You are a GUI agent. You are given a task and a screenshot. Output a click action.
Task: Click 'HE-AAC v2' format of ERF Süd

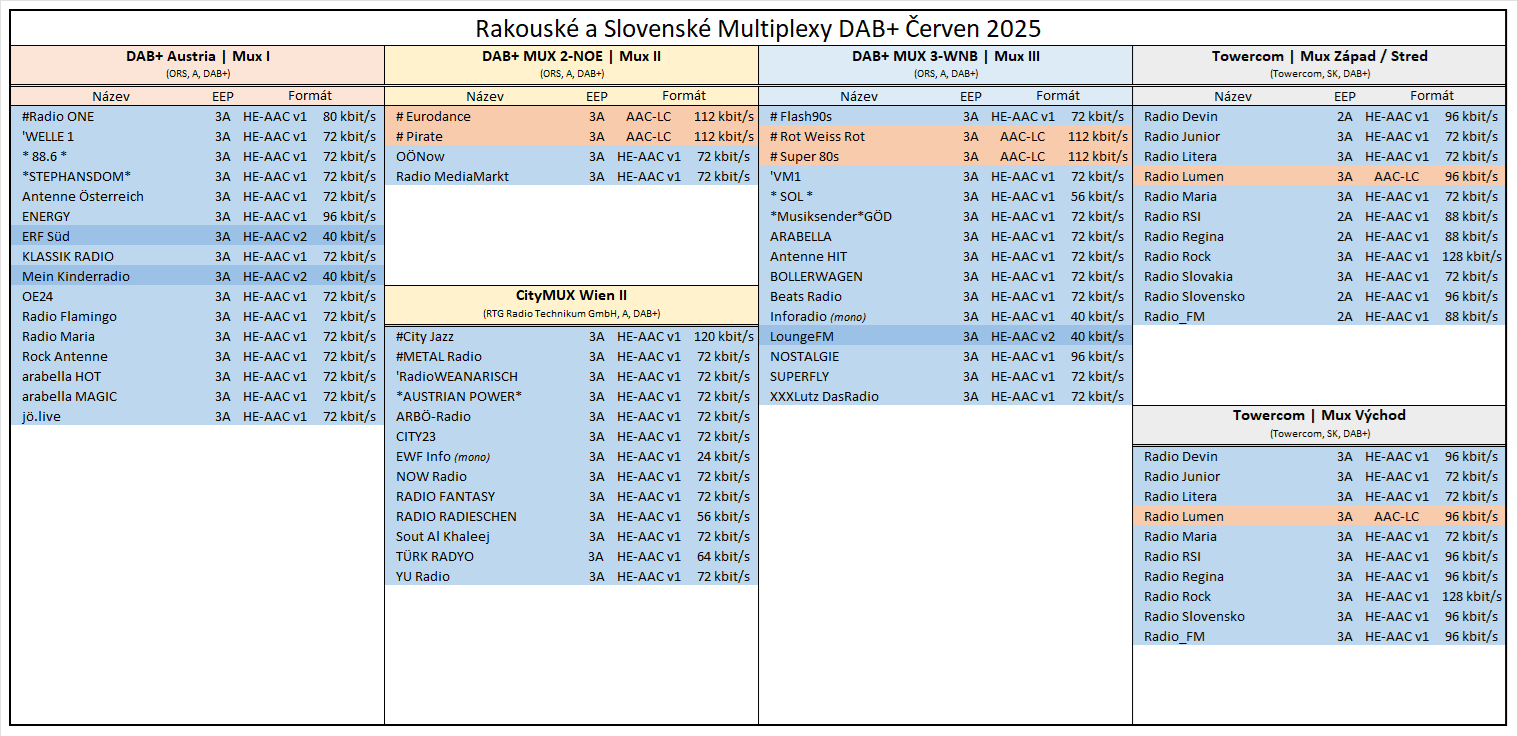coord(275,236)
